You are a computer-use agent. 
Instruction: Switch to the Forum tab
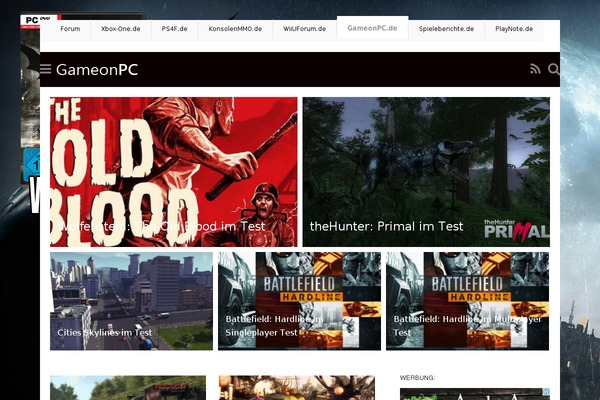point(70,29)
